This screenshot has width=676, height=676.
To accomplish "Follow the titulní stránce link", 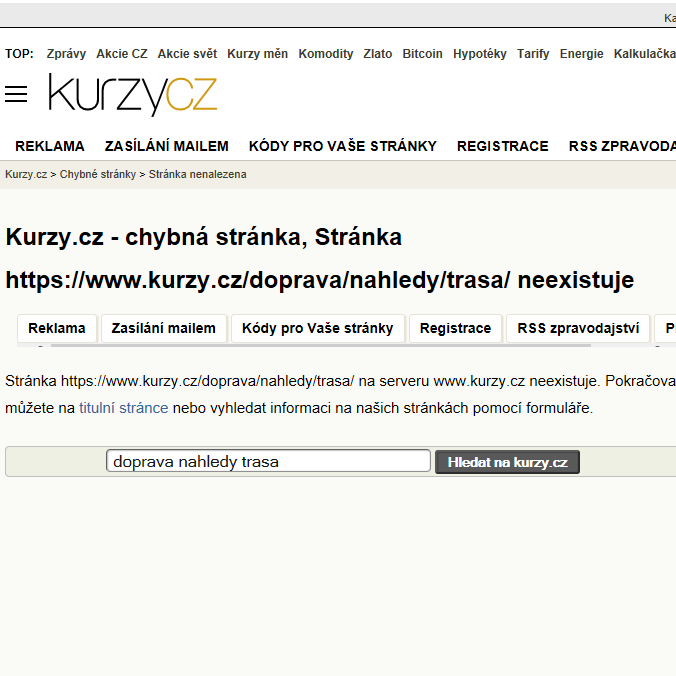I will click(124, 408).
